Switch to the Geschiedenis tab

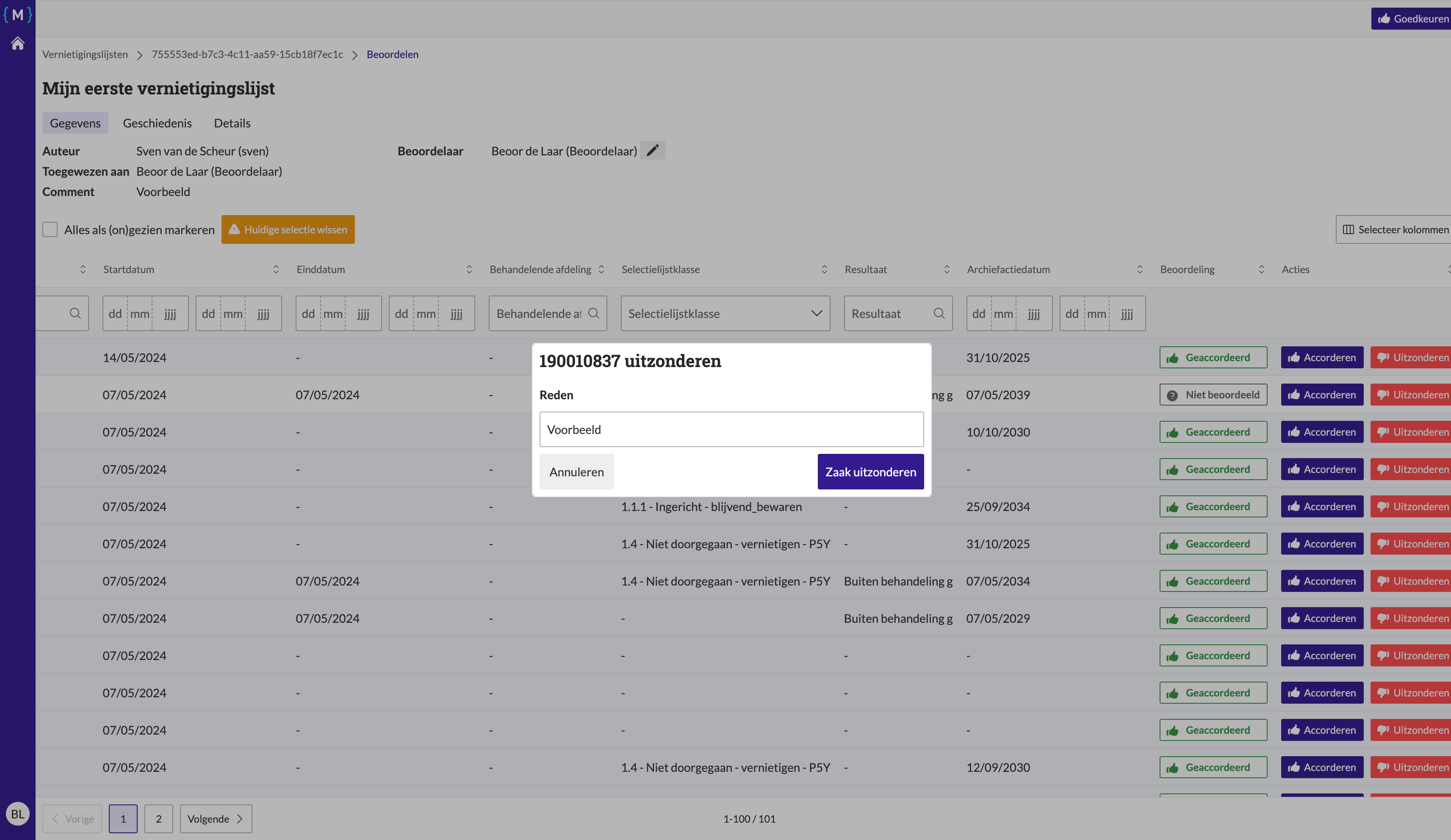(x=157, y=123)
